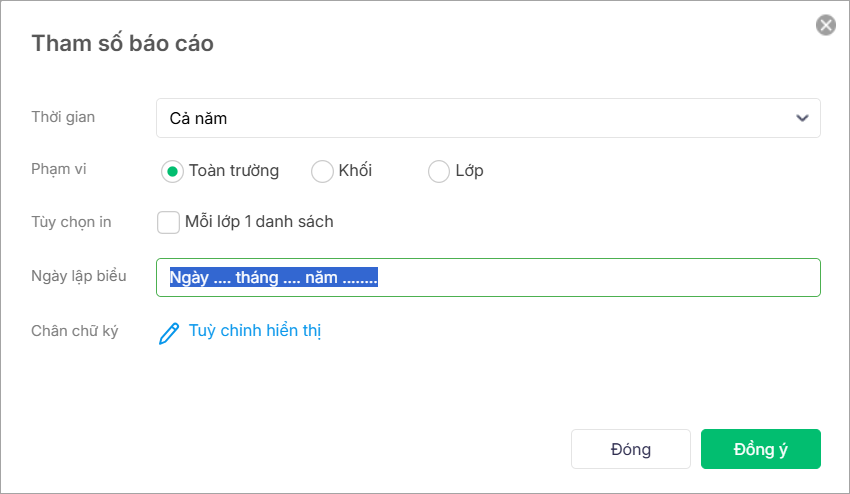
Task: Click the Chân chữ ký field label
Action: [x=74, y=331]
